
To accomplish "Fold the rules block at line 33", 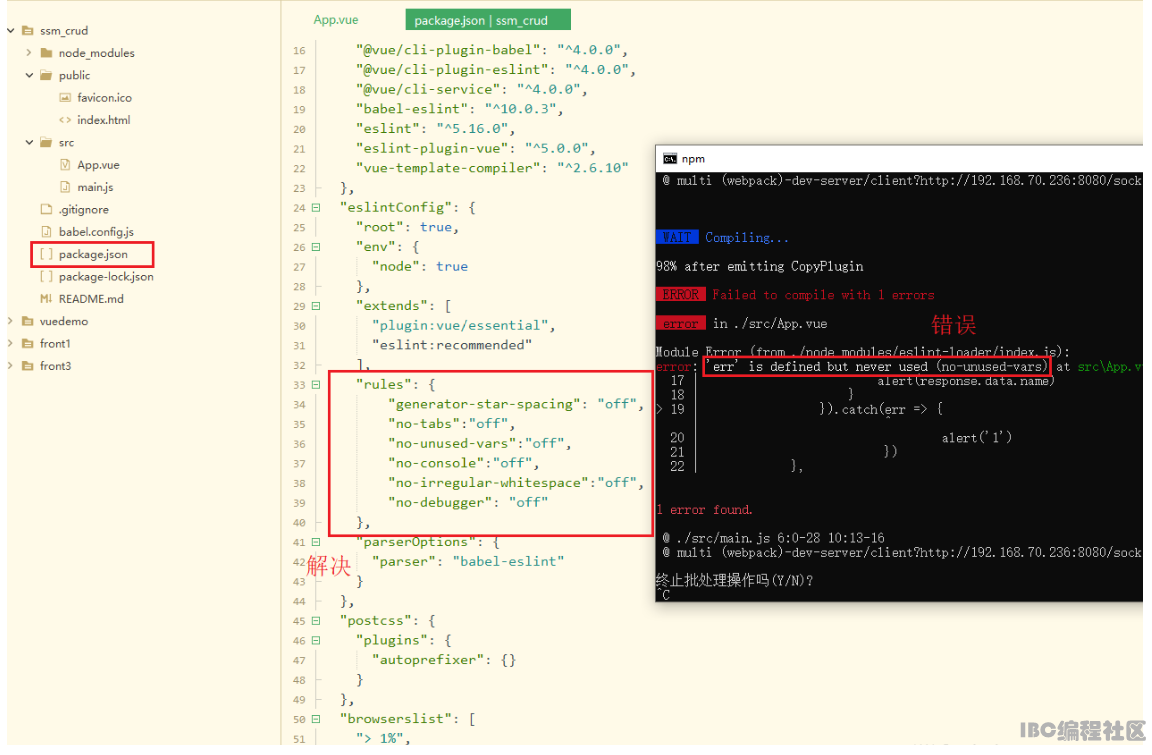I will (x=316, y=385).
